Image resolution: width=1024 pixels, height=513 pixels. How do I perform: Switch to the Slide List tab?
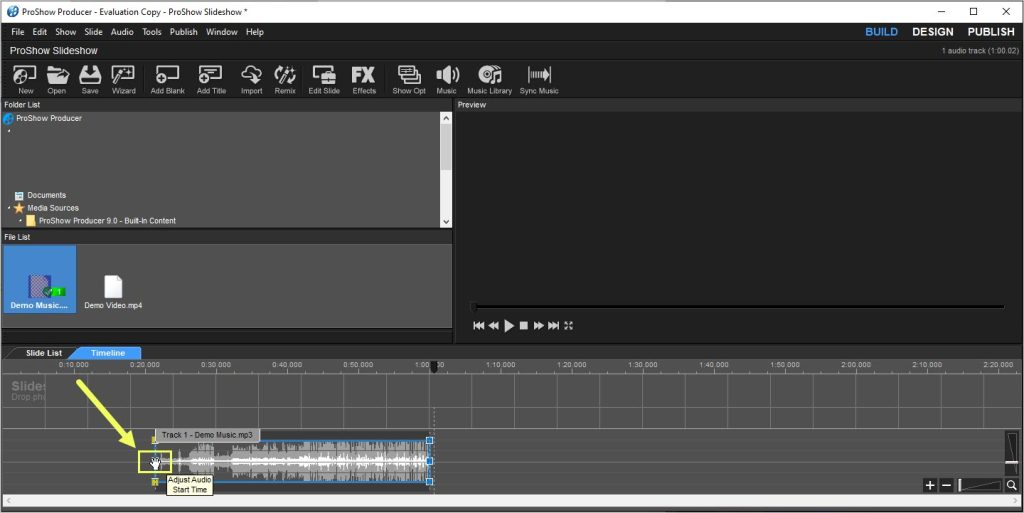[44, 353]
